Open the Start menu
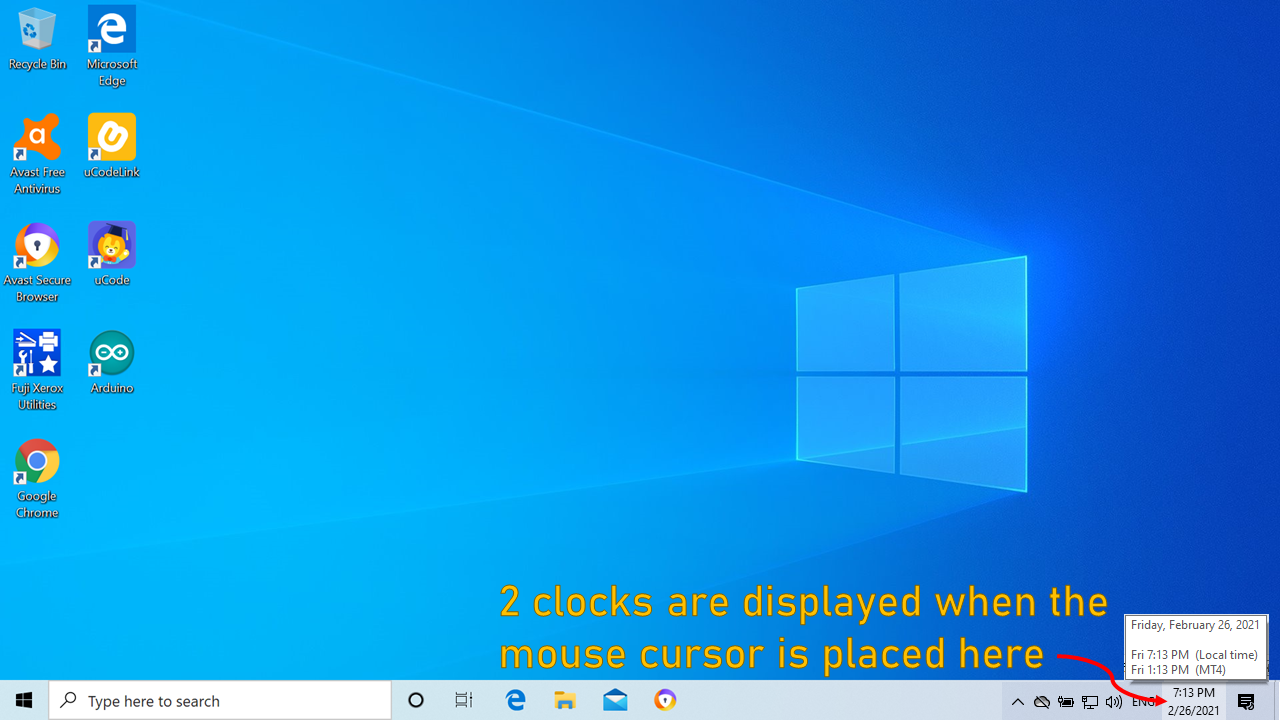 [24, 700]
